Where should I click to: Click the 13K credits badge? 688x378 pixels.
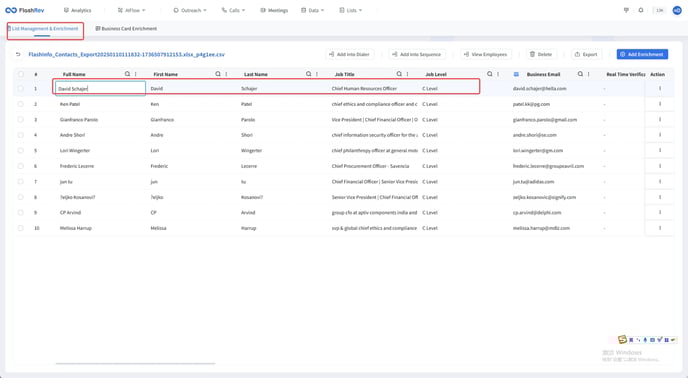tap(659, 10)
